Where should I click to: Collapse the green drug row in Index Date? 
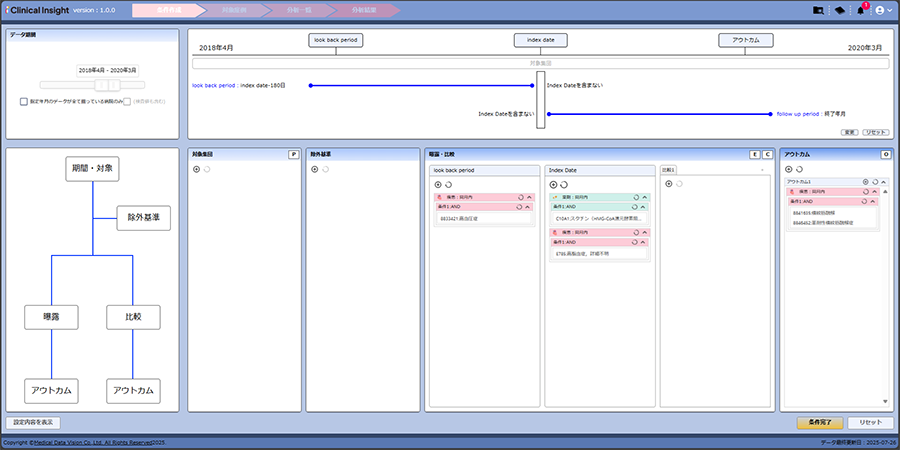click(645, 197)
